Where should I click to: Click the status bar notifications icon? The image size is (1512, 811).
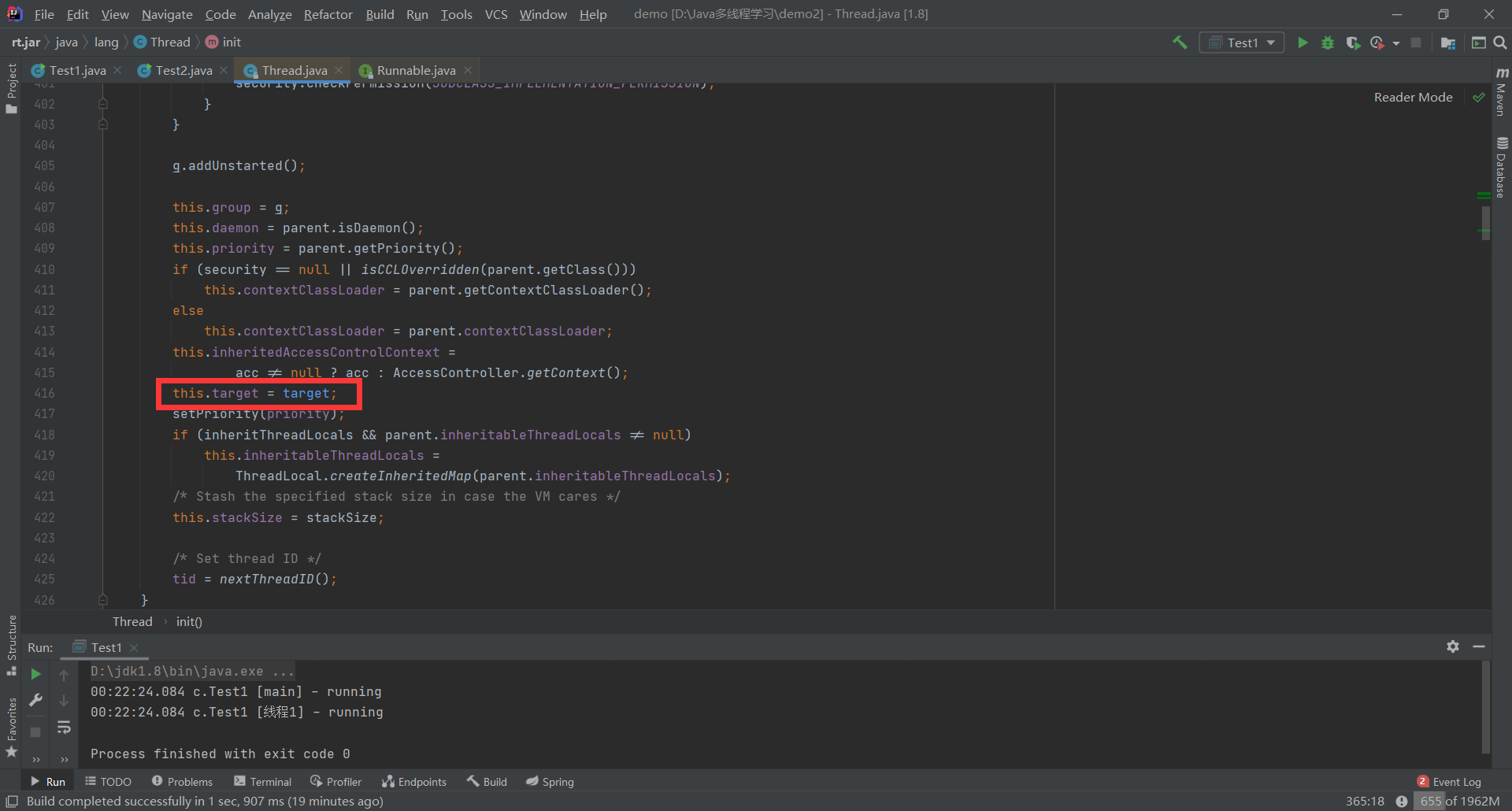[1402, 801]
